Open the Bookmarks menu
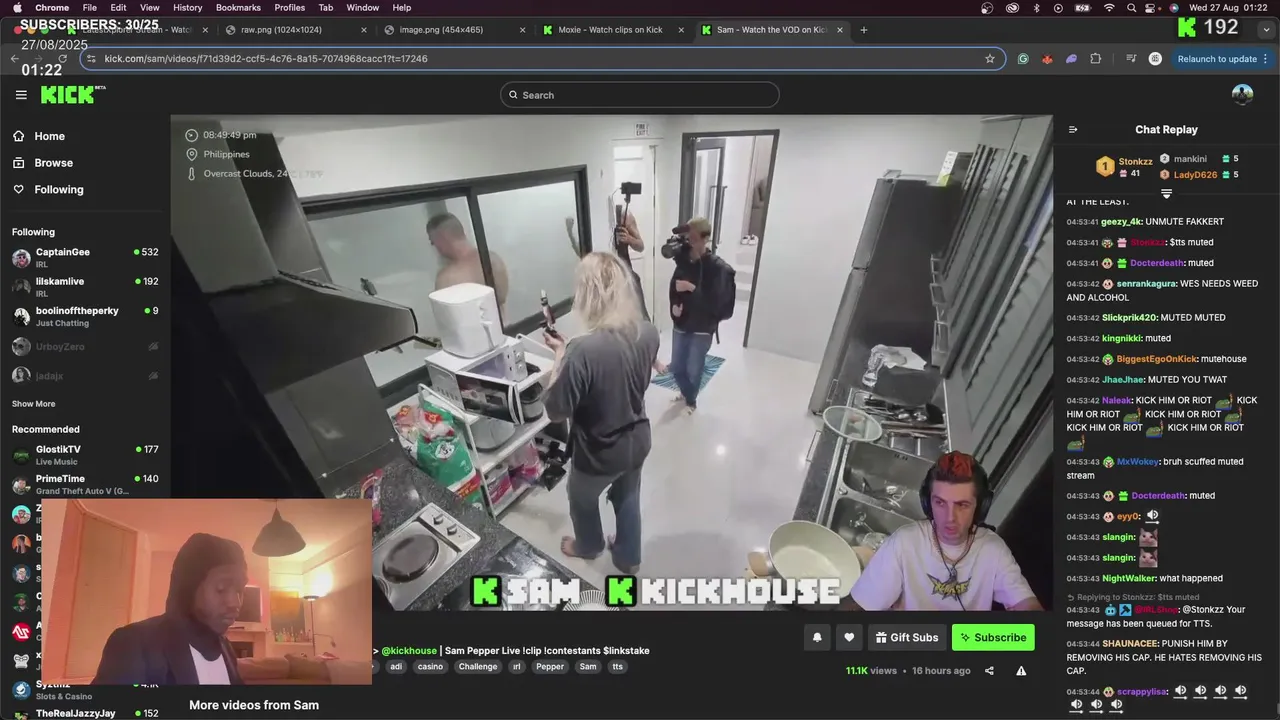 tap(238, 7)
